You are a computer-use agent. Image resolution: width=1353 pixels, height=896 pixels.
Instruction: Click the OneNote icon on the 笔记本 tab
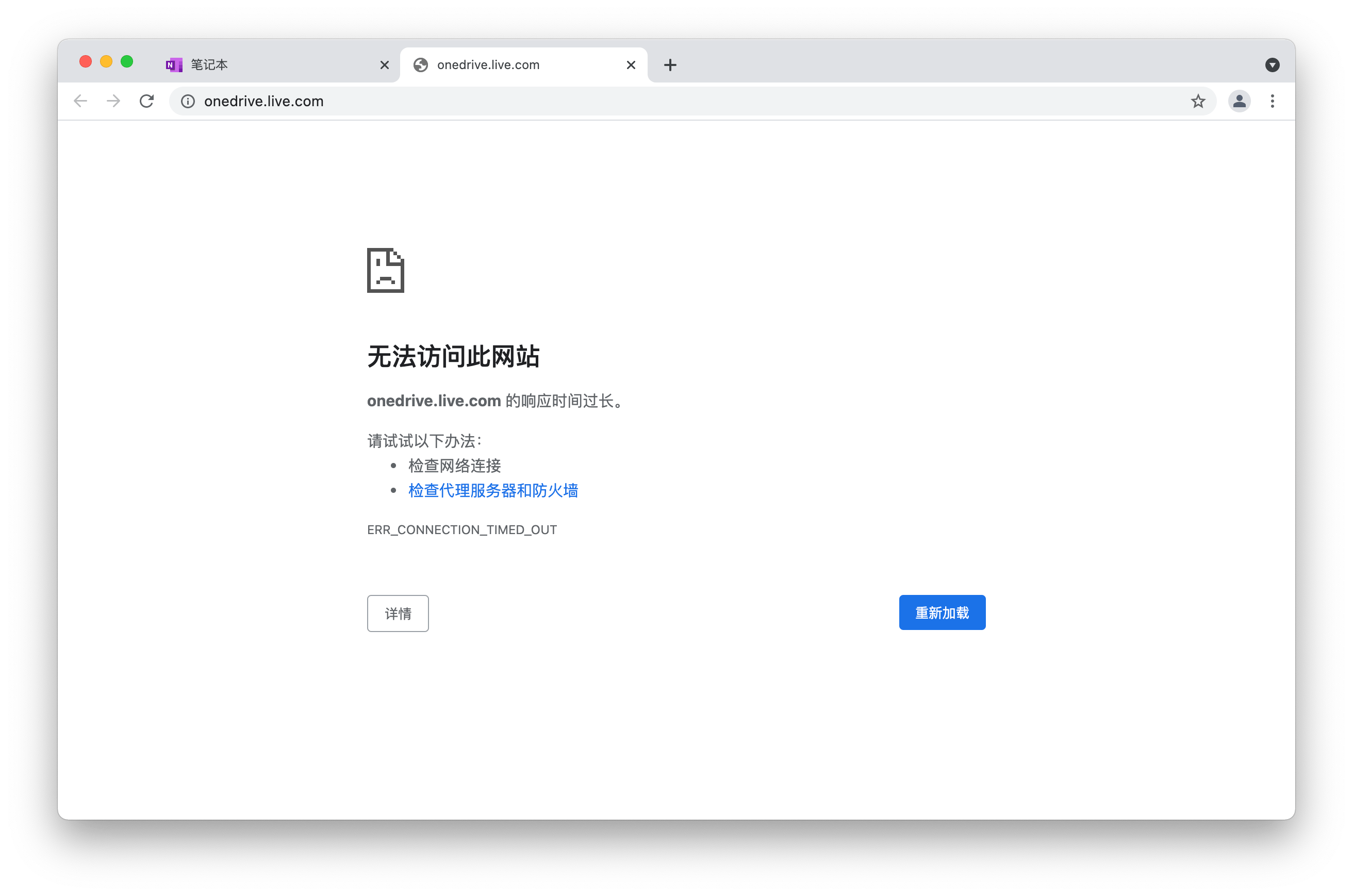[x=174, y=64]
